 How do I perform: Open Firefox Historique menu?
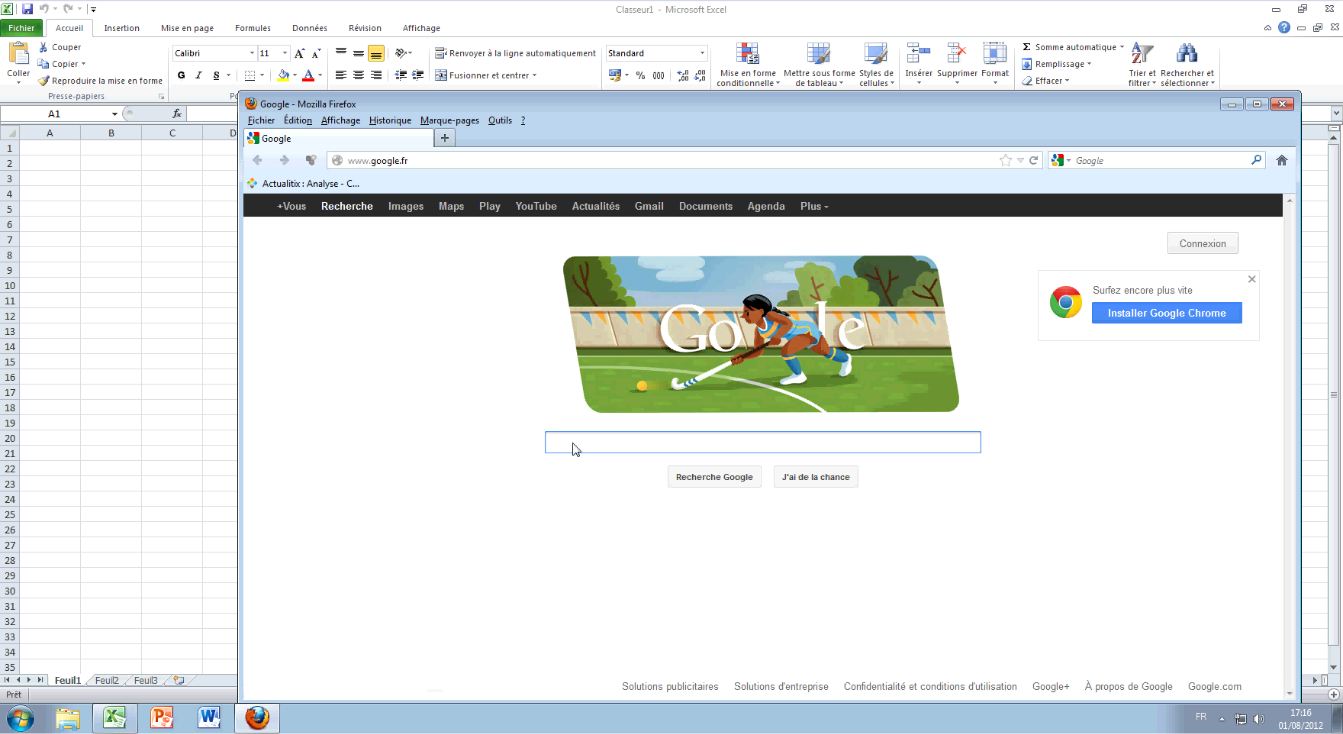390,120
